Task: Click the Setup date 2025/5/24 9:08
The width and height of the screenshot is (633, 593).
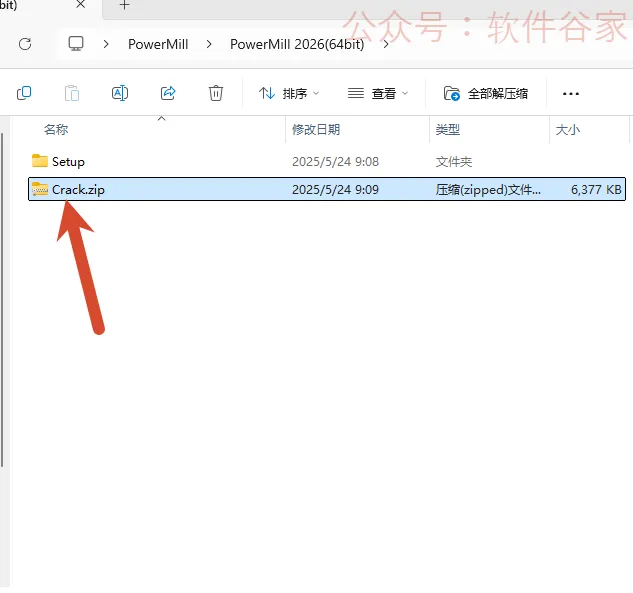Action: point(335,162)
